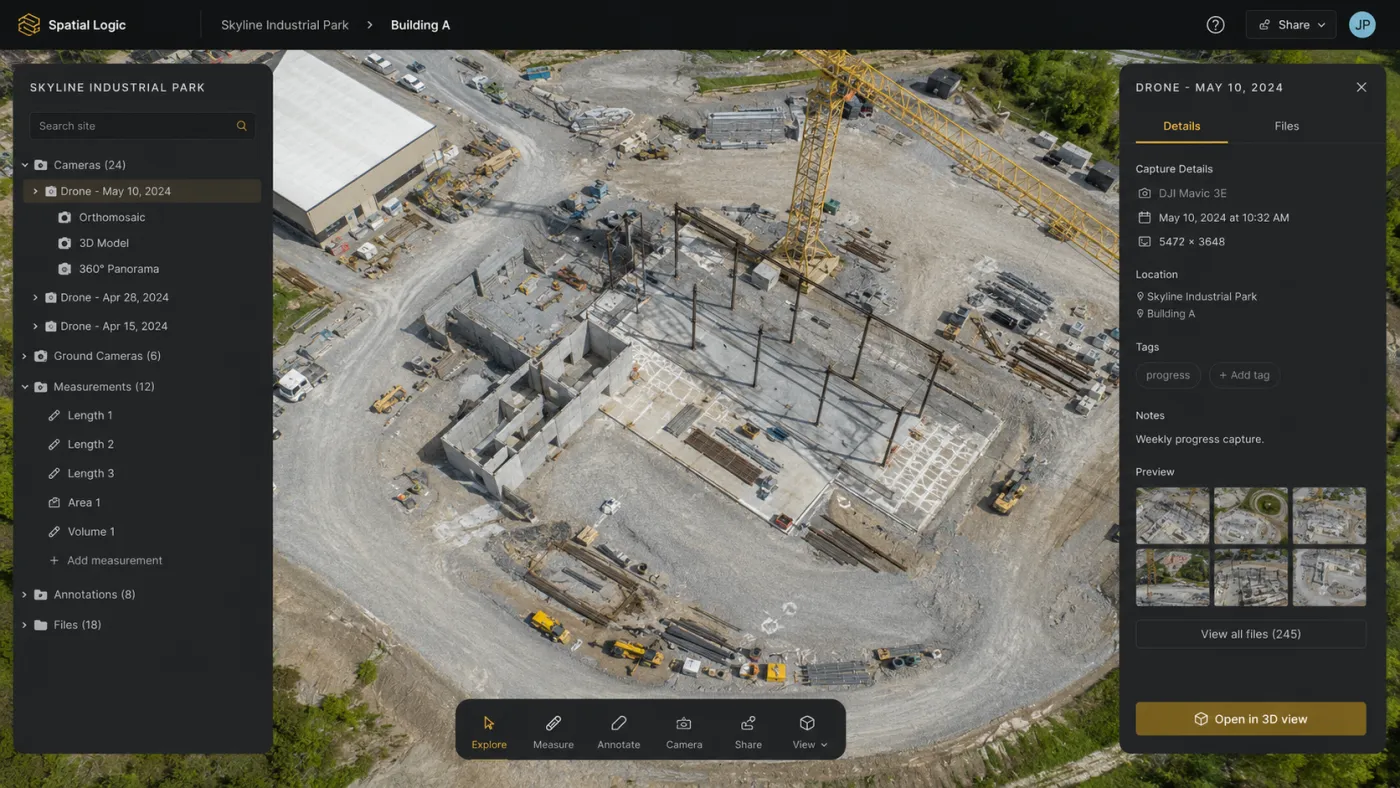Expand the Files (18) node
Viewport: 1400px width, 788px height.
pyautogui.click(x=25, y=625)
